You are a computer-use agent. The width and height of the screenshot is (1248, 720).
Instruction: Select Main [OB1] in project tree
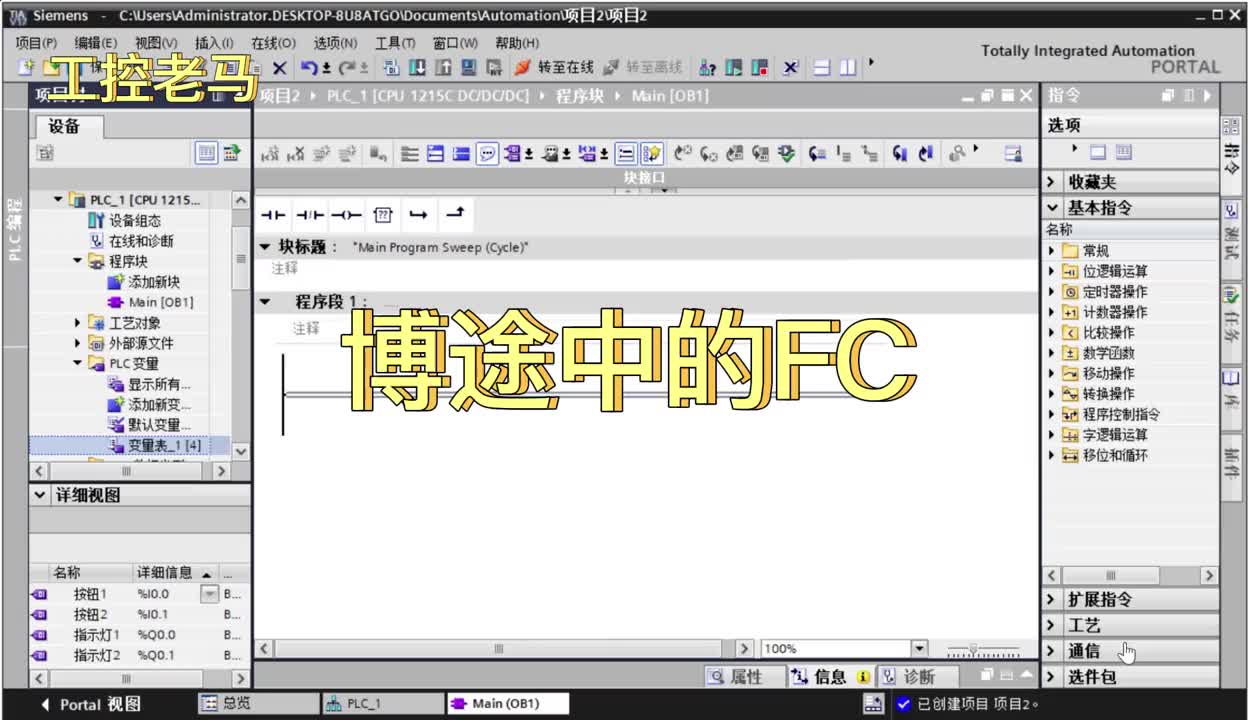click(x=161, y=302)
